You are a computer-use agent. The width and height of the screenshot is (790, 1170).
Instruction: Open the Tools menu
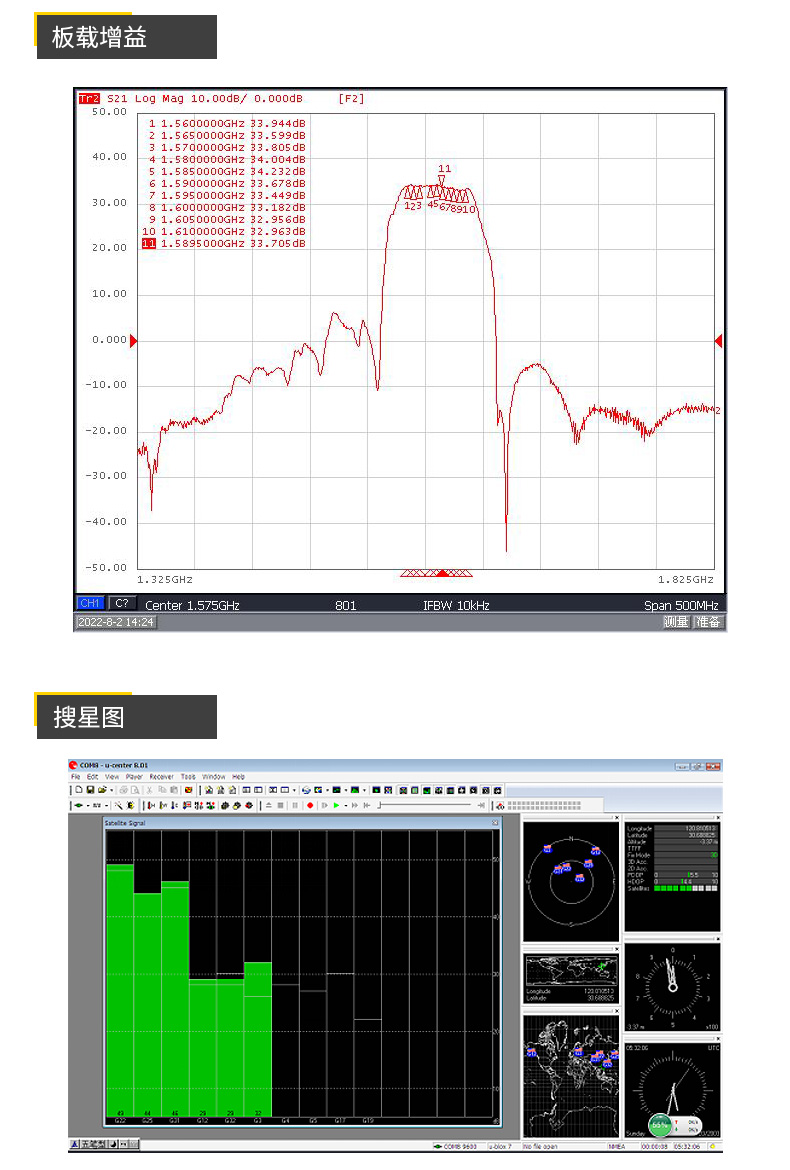[187, 776]
